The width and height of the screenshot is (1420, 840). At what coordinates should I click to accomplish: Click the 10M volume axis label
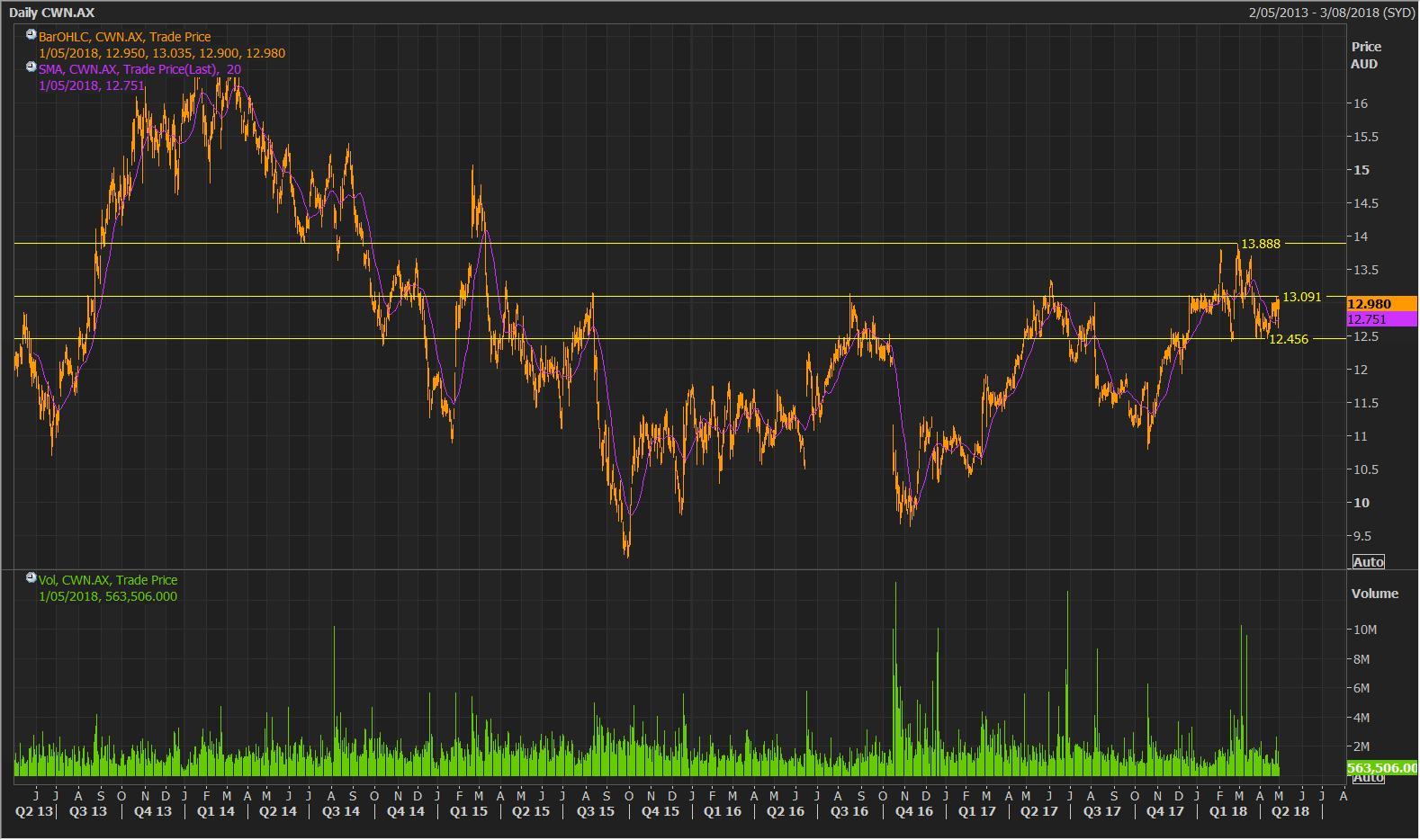tap(1365, 630)
